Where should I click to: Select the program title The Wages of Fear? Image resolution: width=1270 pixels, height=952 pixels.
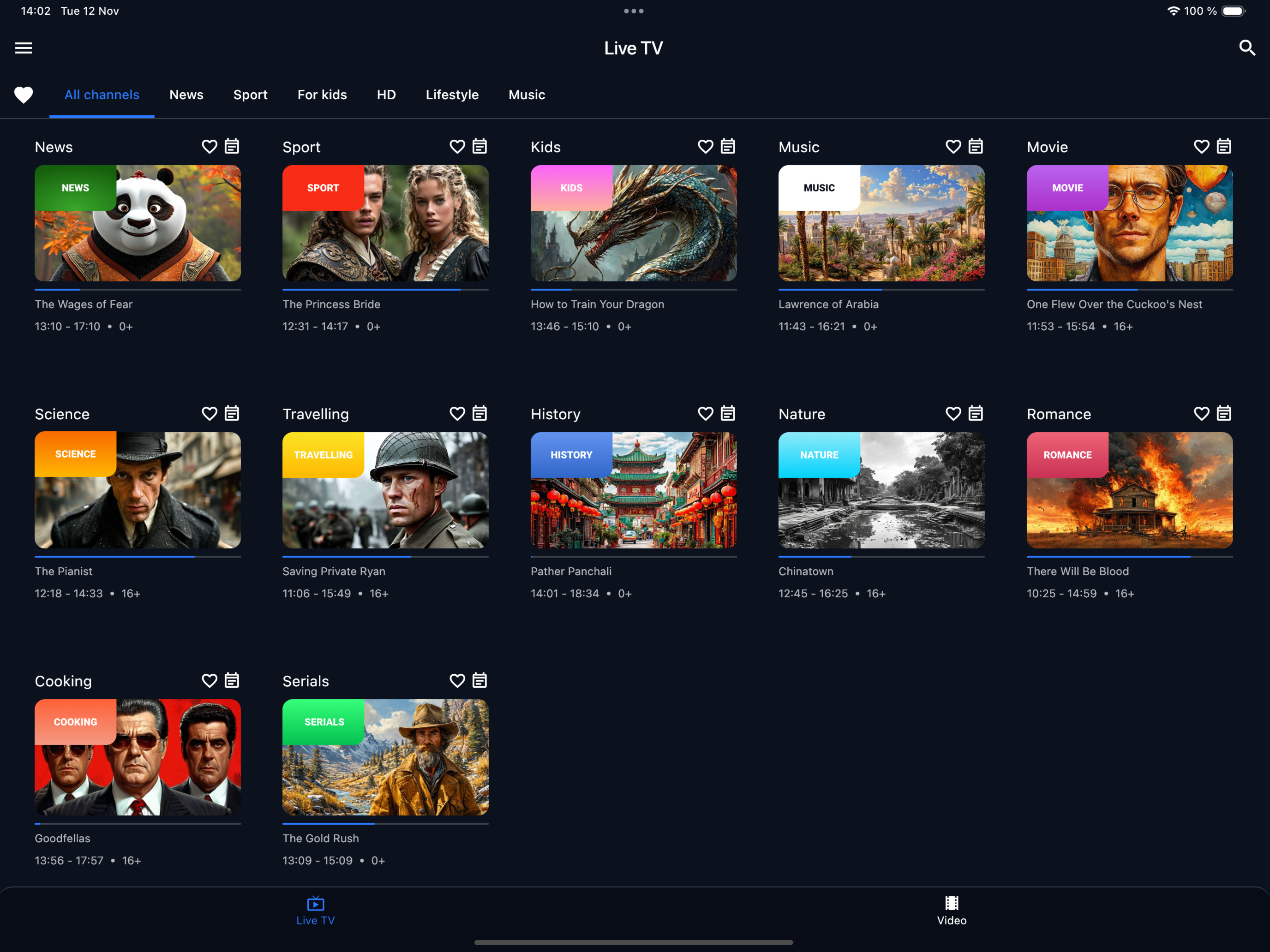click(x=83, y=304)
